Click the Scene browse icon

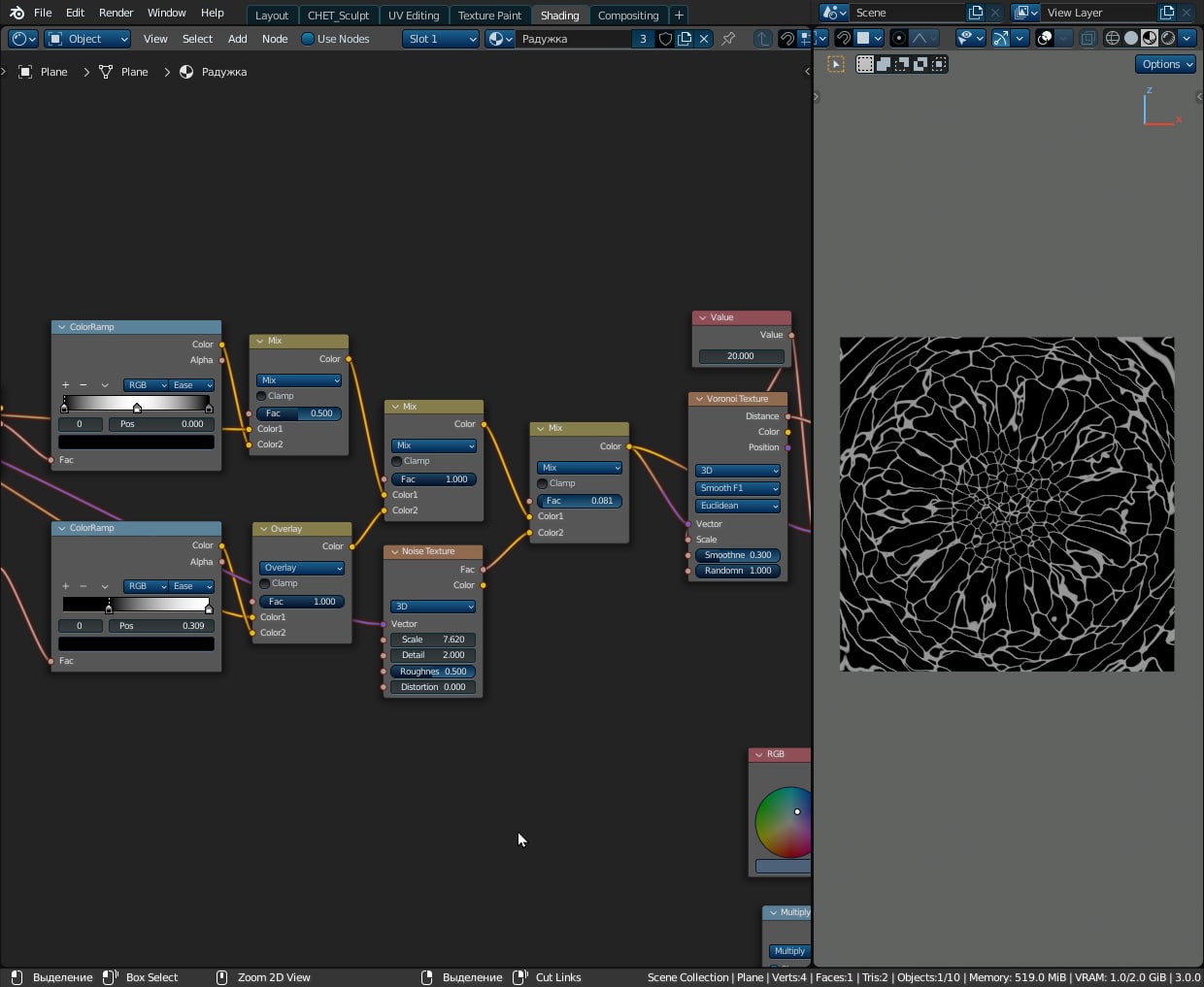click(x=834, y=13)
